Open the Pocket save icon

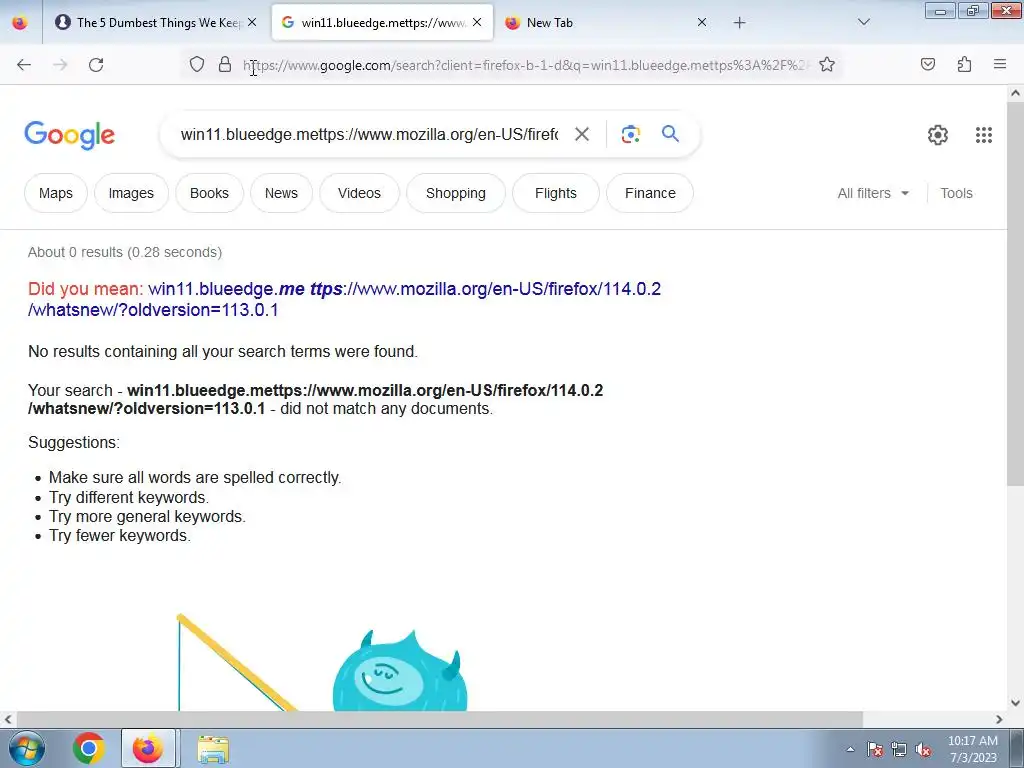pyautogui.click(x=927, y=64)
